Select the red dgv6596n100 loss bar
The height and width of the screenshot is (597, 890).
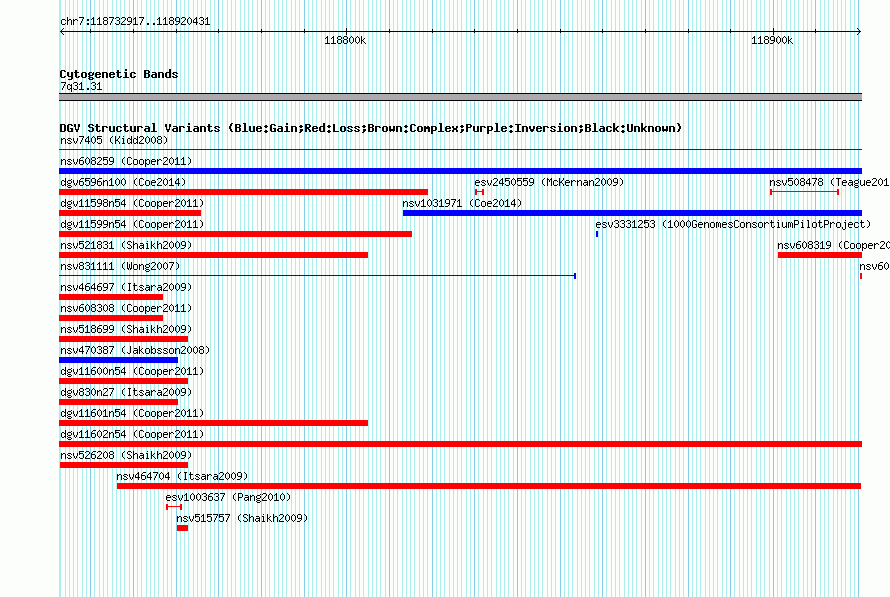(x=244, y=192)
